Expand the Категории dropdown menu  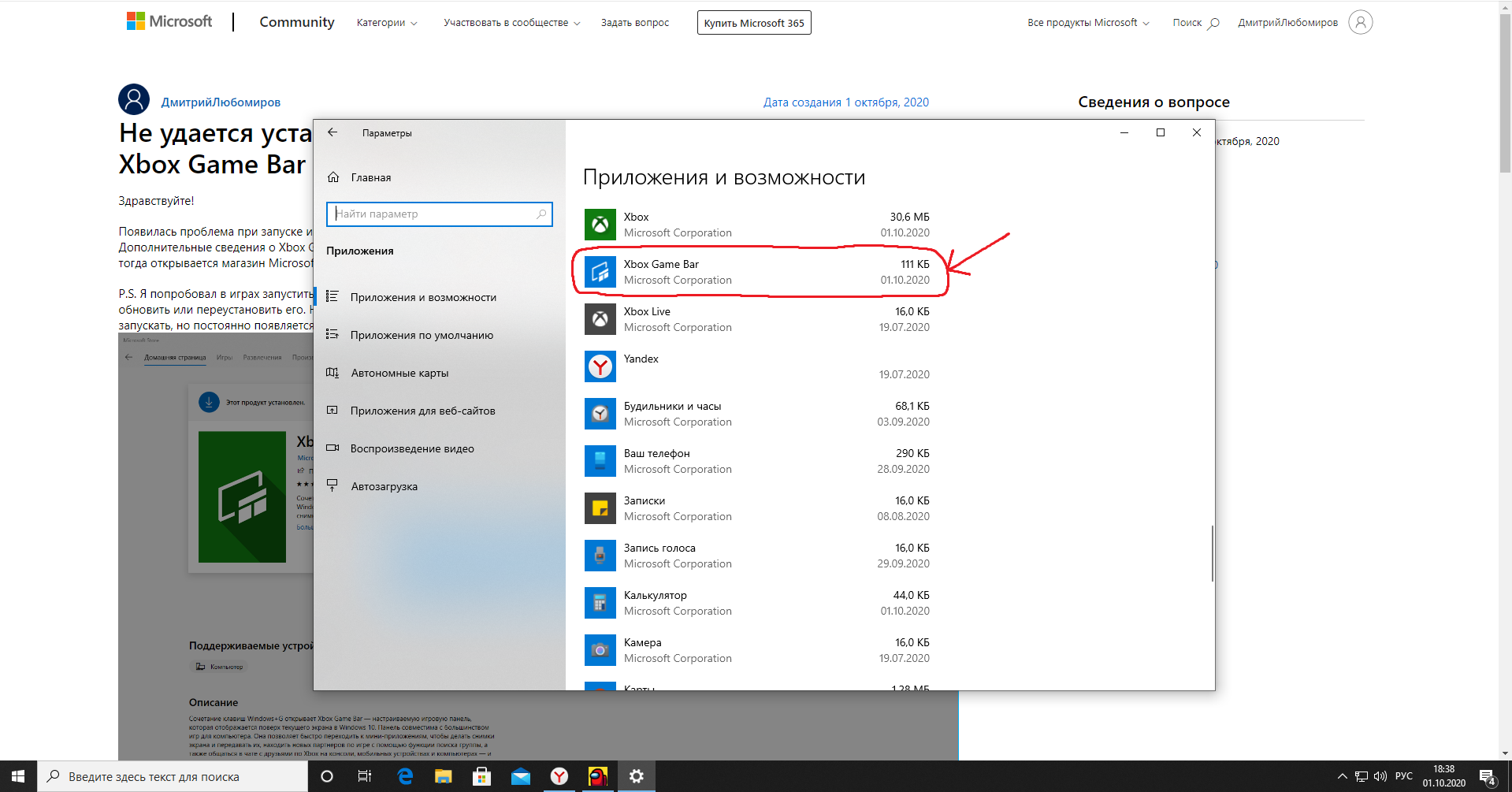(x=387, y=23)
